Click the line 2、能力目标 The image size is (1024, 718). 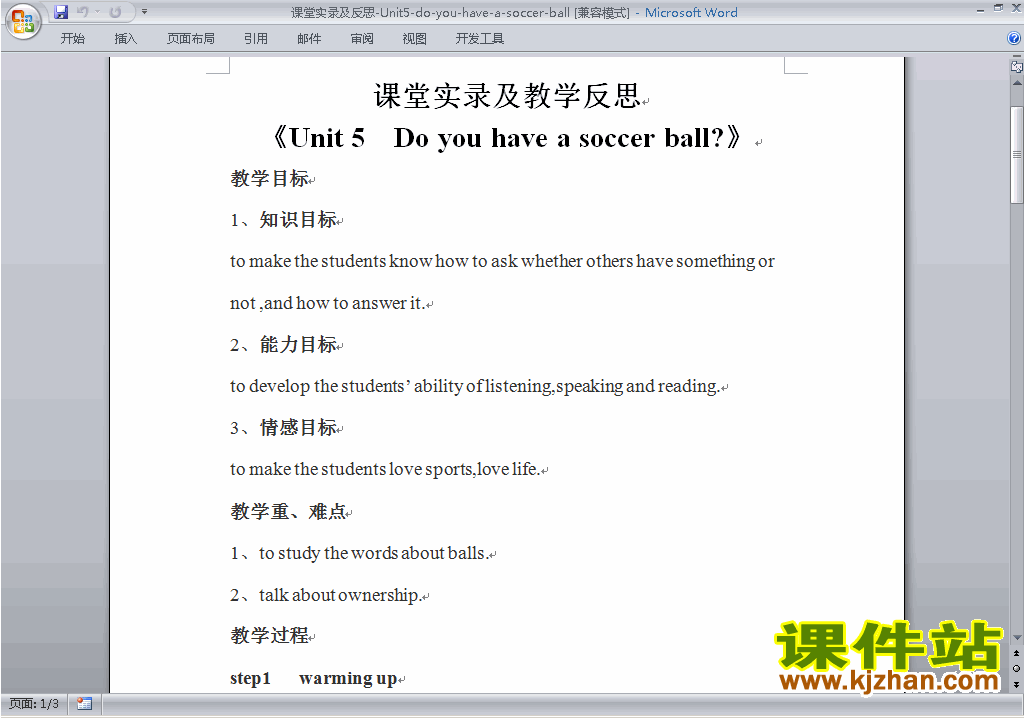283,344
